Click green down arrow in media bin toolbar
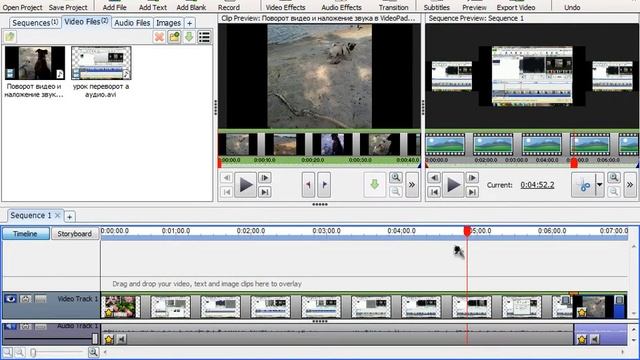Screen dimensions: 640x360 click(x=189, y=37)
